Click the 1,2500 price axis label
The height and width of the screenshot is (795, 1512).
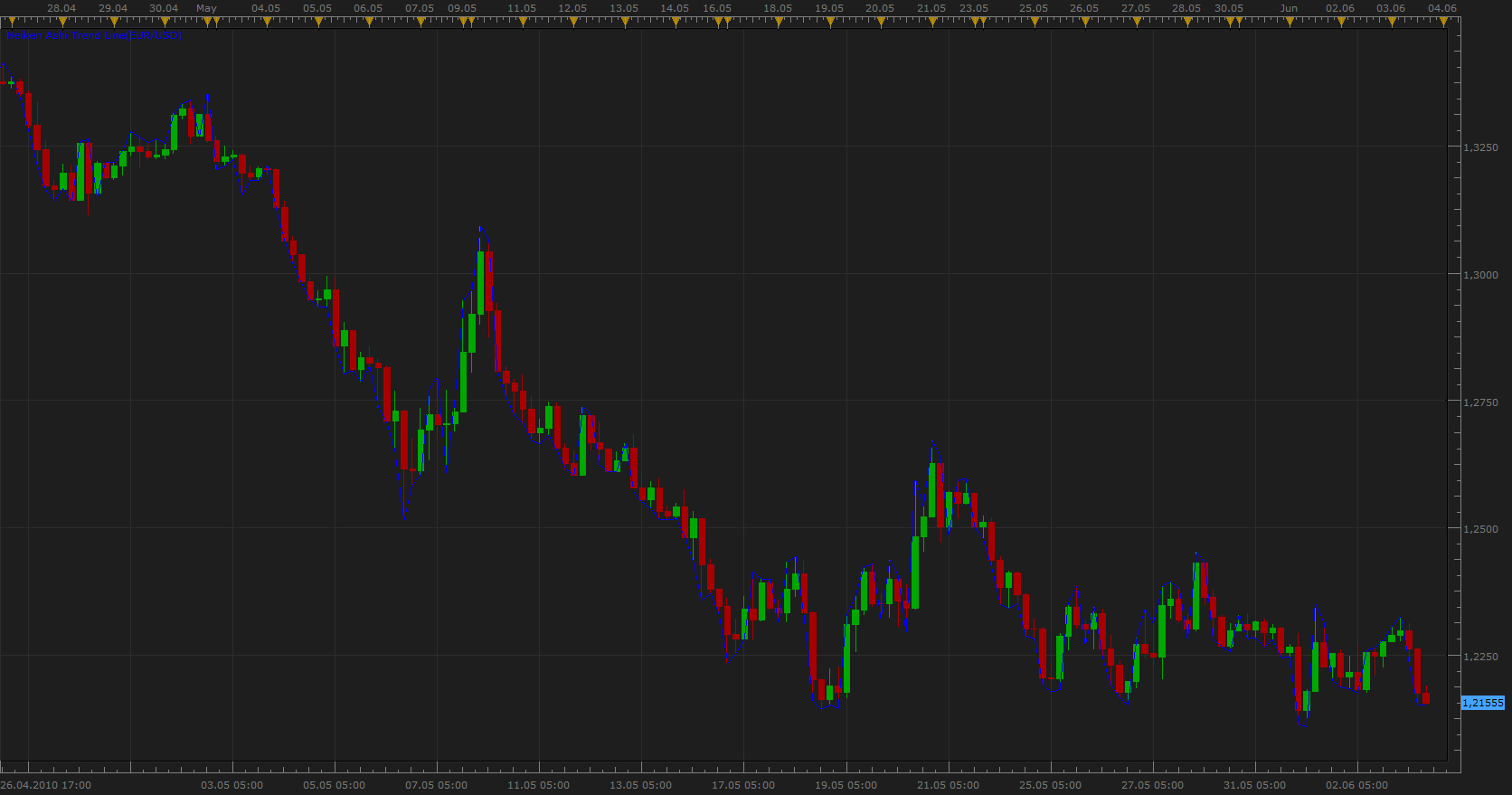(1480, 529)
